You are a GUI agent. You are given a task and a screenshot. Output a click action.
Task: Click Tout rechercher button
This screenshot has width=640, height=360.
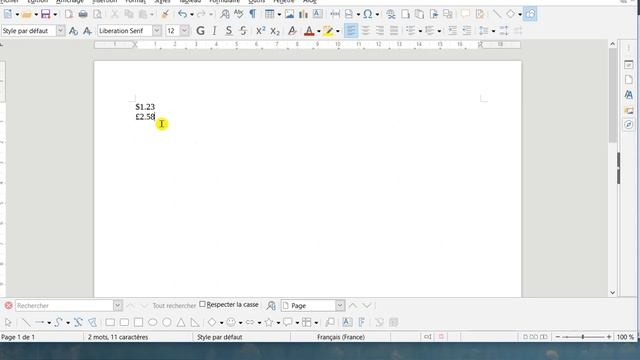click(174, 305)
